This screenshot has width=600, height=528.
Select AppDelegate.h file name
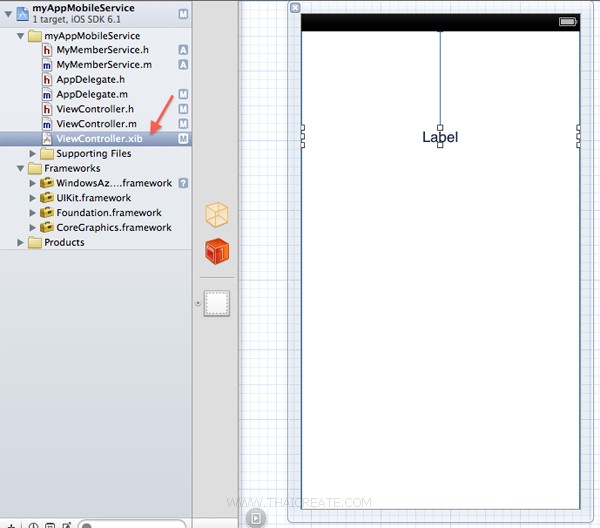(x=91, y=80)
